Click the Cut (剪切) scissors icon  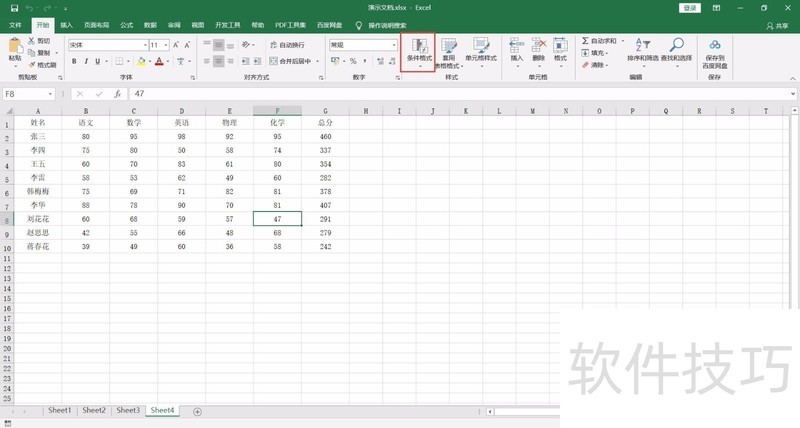pos(32,40)
